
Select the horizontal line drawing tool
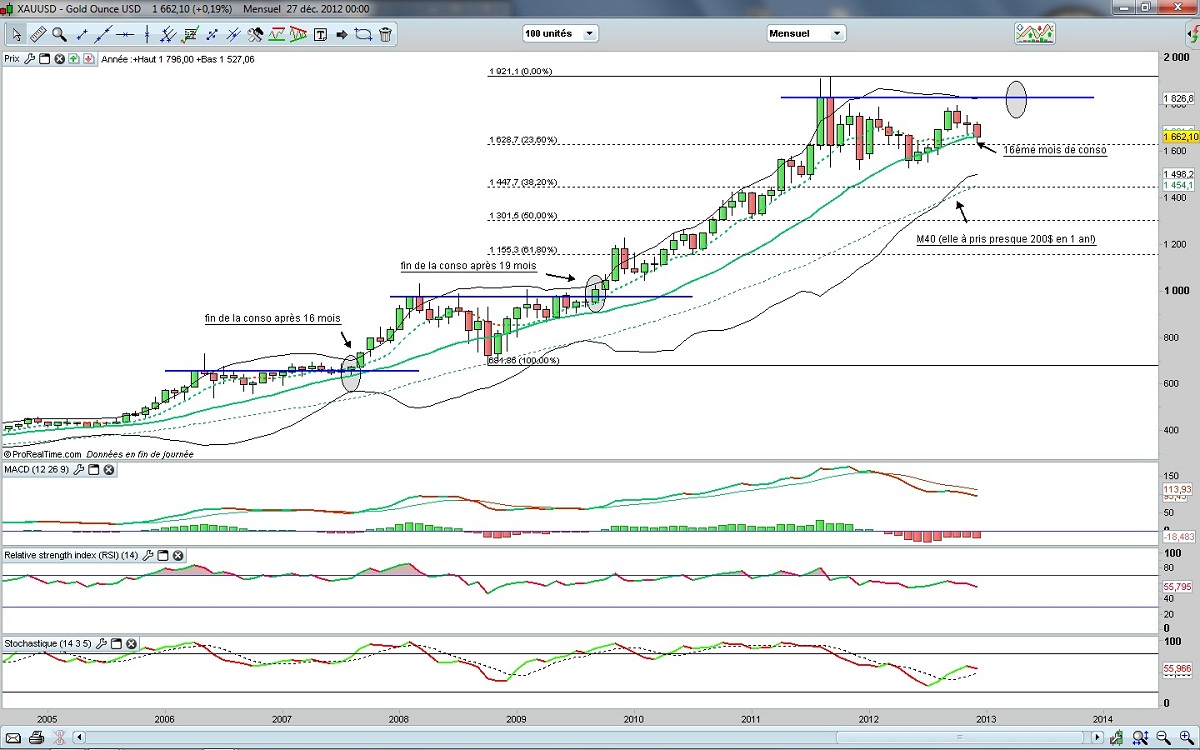(125, 34)
